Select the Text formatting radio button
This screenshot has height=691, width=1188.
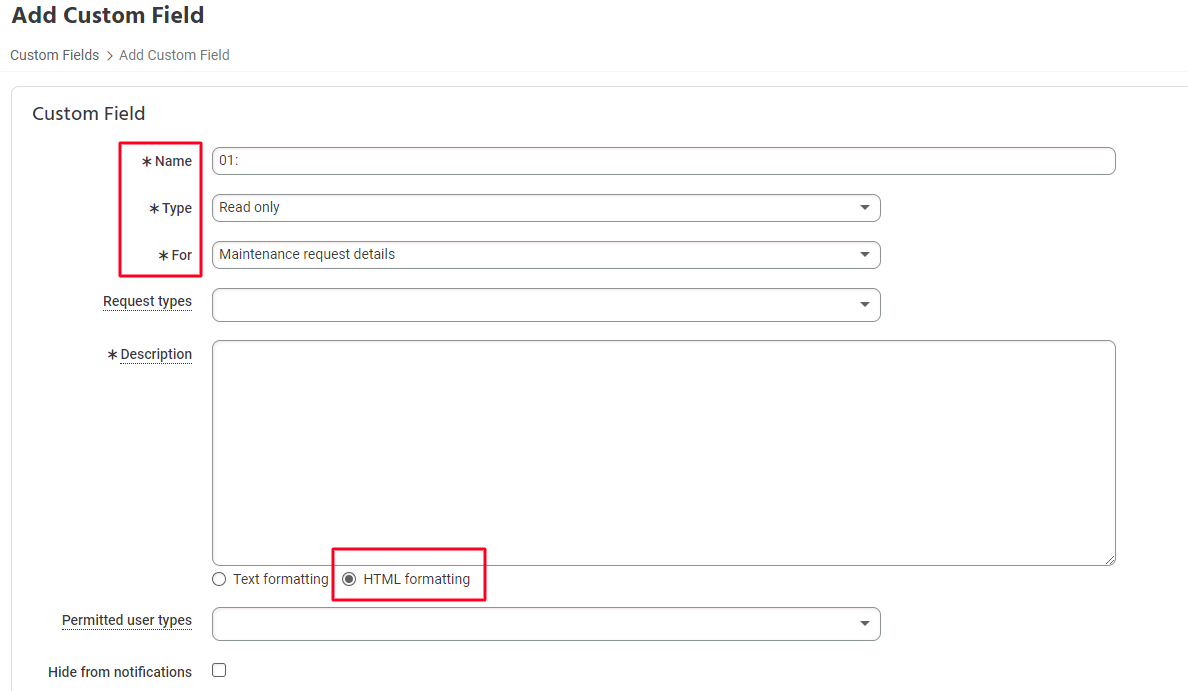pyautogui.click(x=218, y=579)
